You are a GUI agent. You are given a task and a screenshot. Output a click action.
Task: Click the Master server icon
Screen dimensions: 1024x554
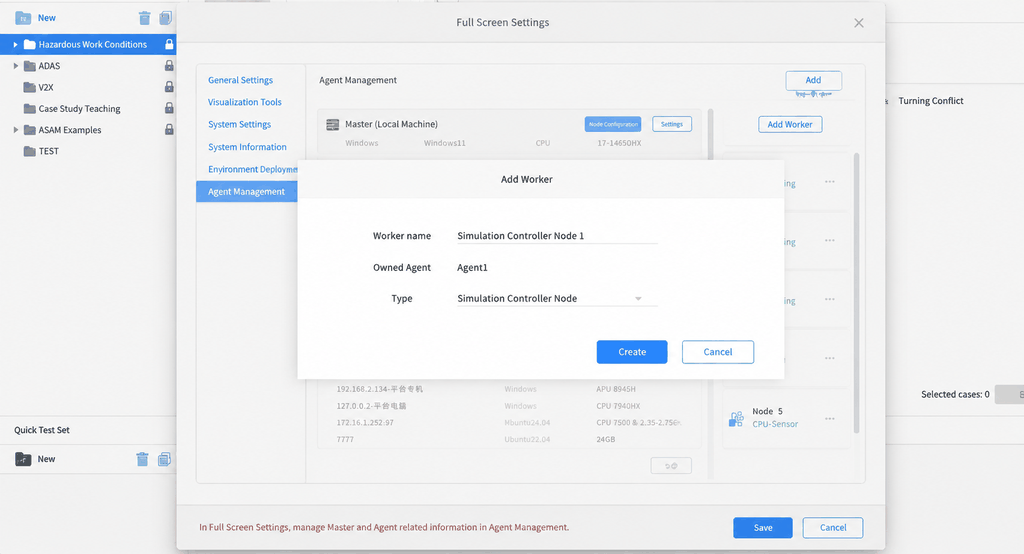coord(332,125)
